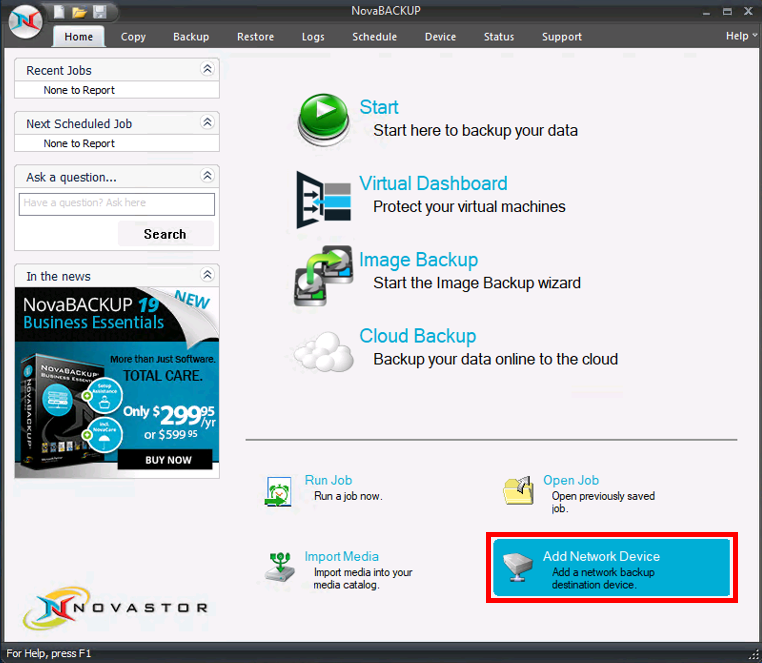
Task: Click the Import Media drive icon
Action: click(x=279, y=567)
